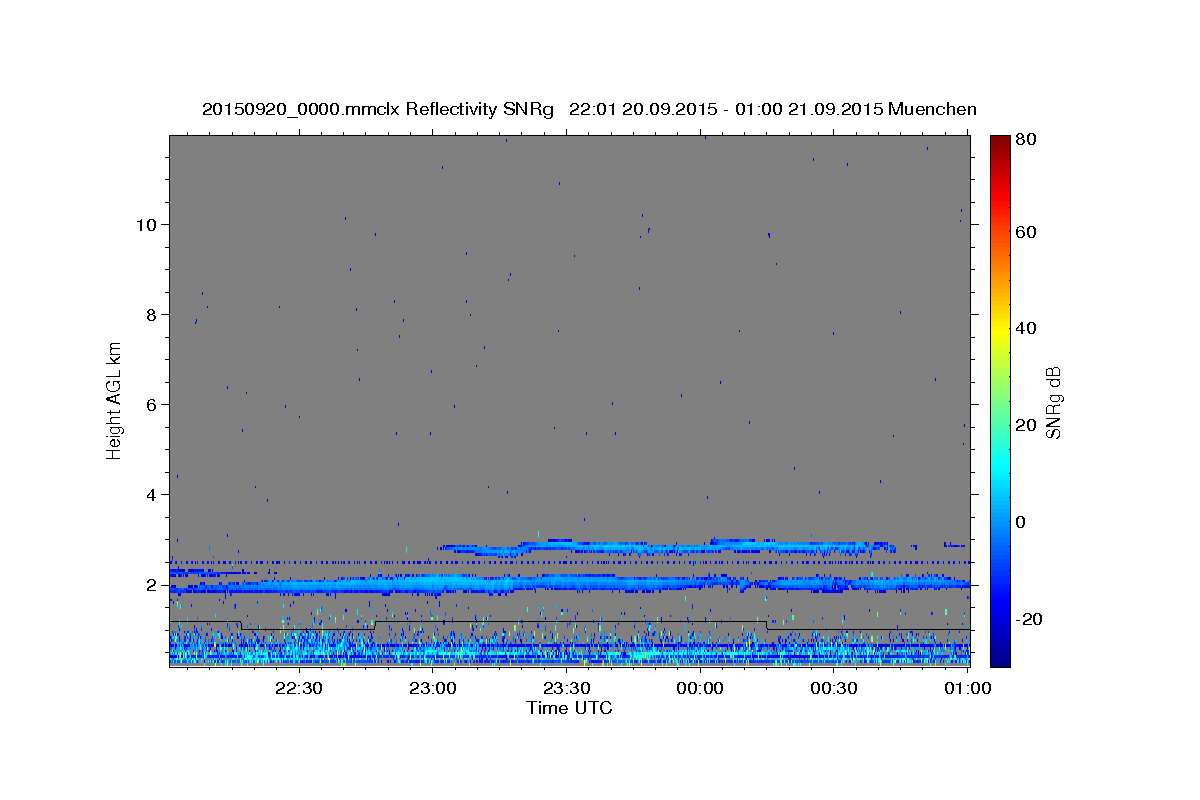Click the 23:30 time tick label
The height and width of the screenshot is (800, 1200).
(566, 688)
